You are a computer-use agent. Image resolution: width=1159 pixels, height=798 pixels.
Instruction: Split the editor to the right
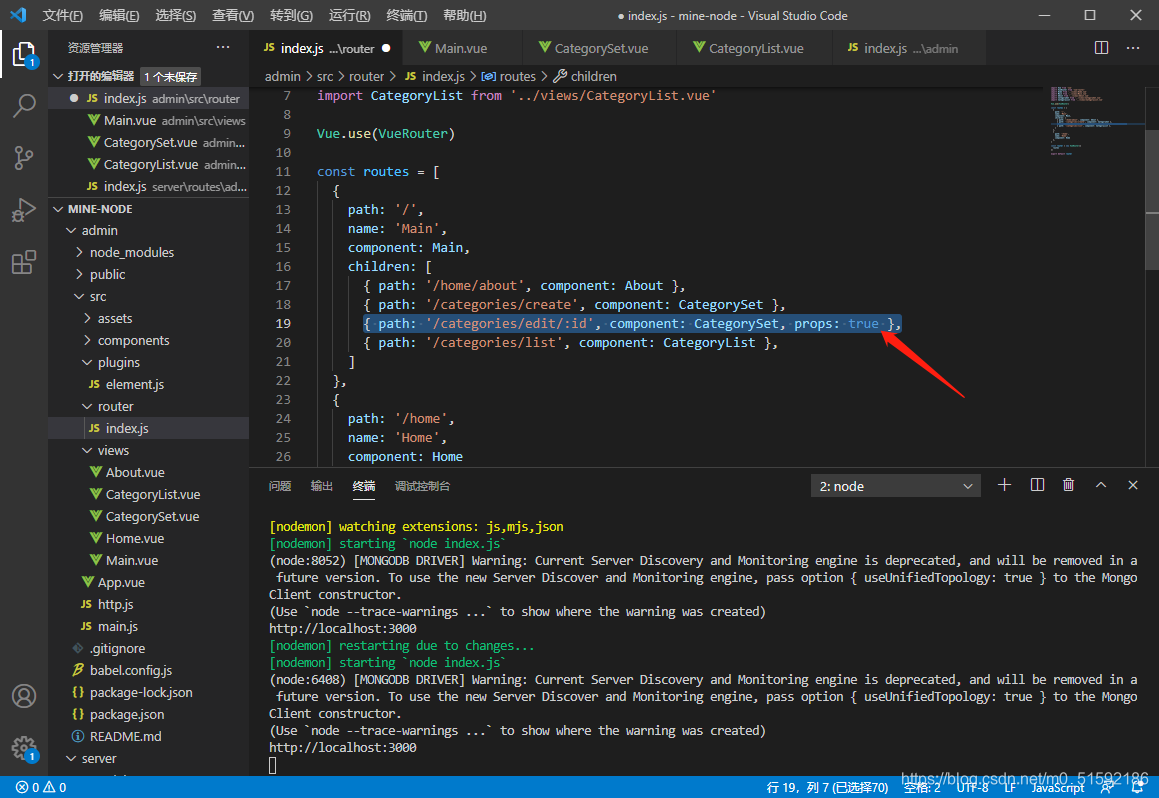(x=1101, y=48)
